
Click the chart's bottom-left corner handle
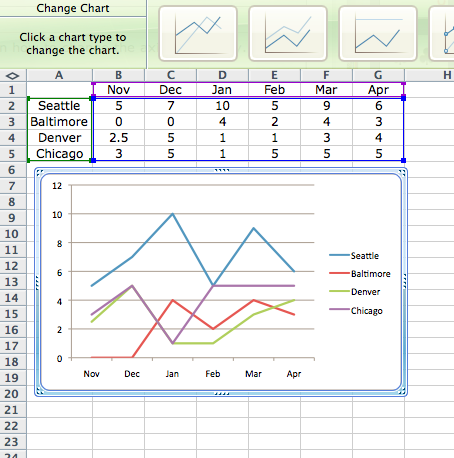[x=40, y=391]
